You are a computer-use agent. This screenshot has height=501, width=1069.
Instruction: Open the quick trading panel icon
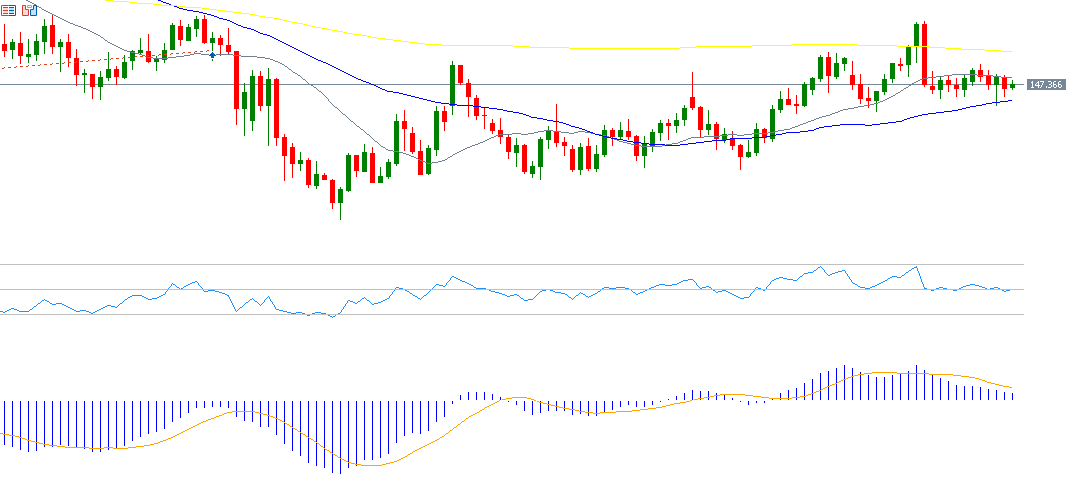(x=9, y=10)
